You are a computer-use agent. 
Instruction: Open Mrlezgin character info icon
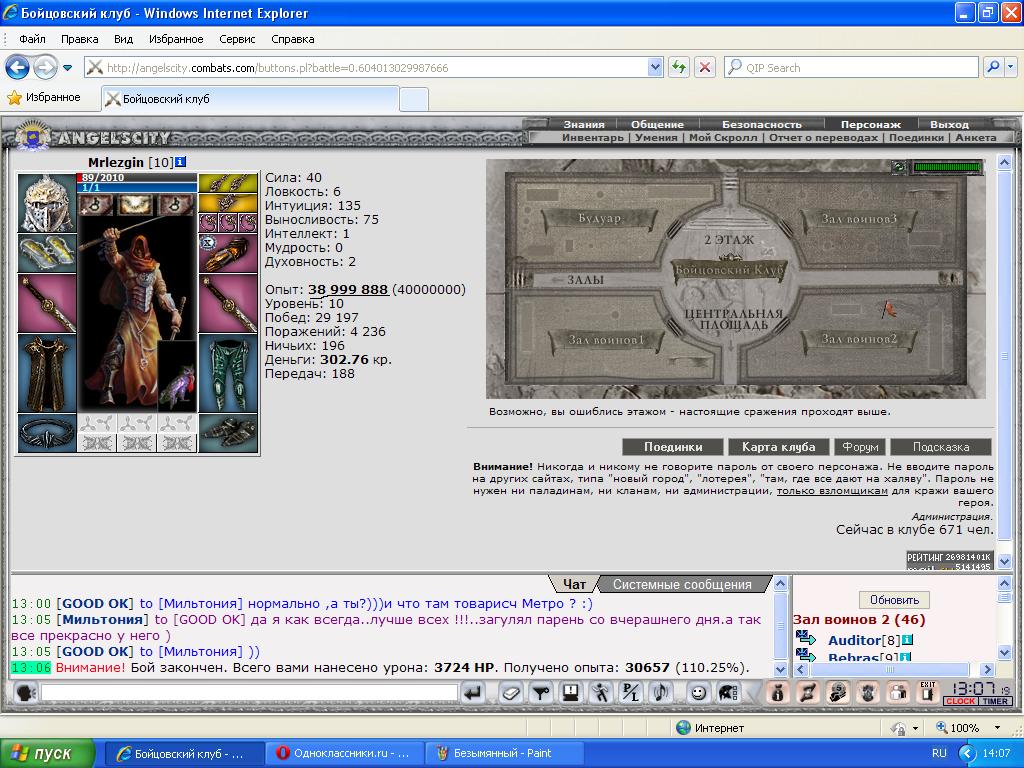(x=181, y=162)
